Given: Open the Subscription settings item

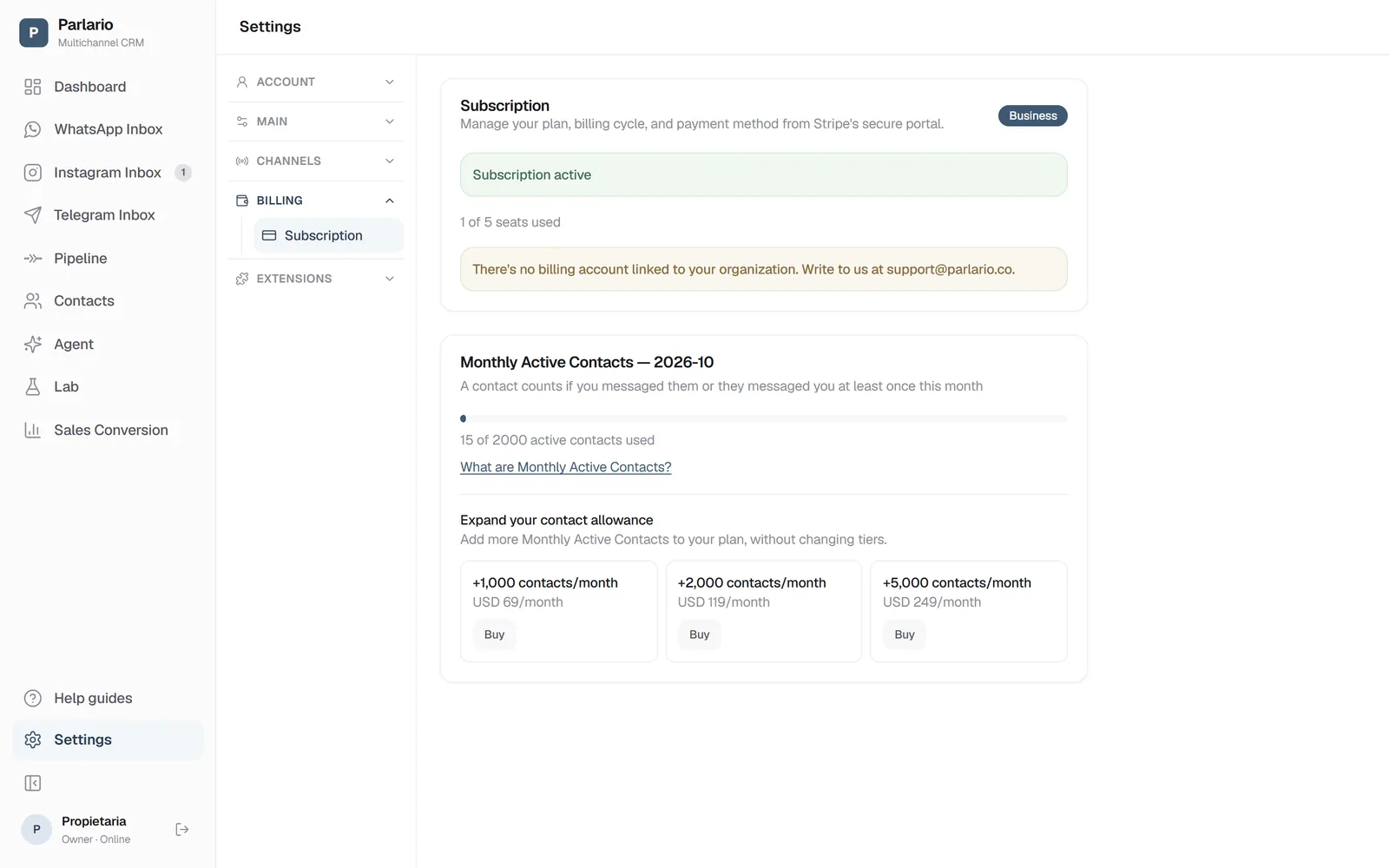Looking at the screenshot, I should tap(328, 235).
